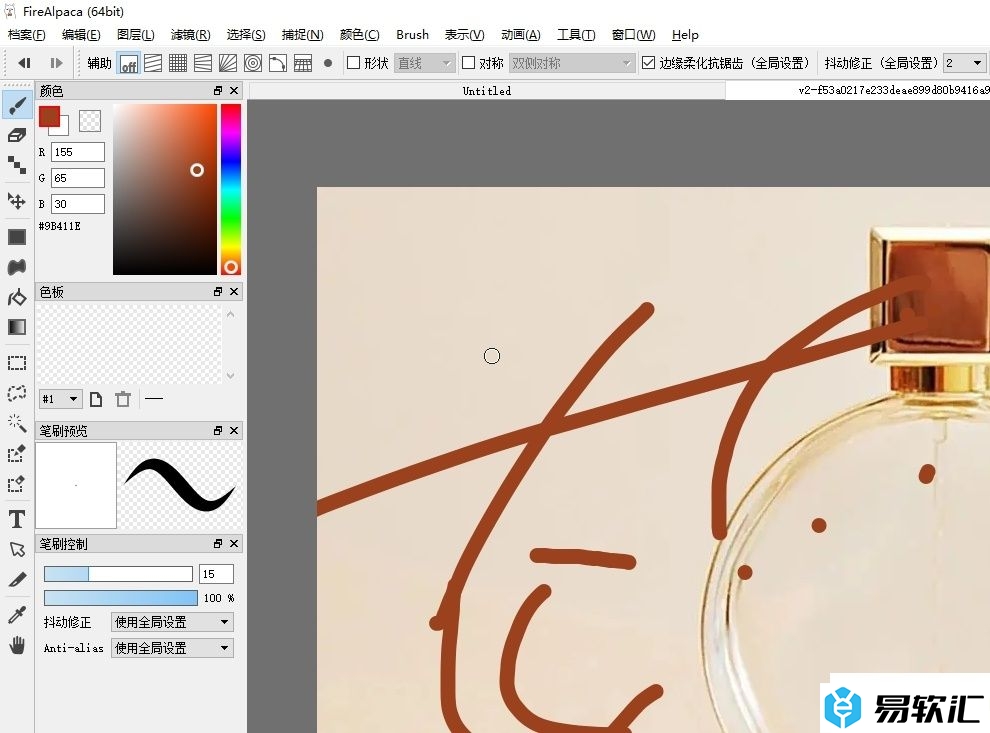The width and height of the screenshot is (990, 733).
Task: Enable 3D perspective snap
Action: 303,63
